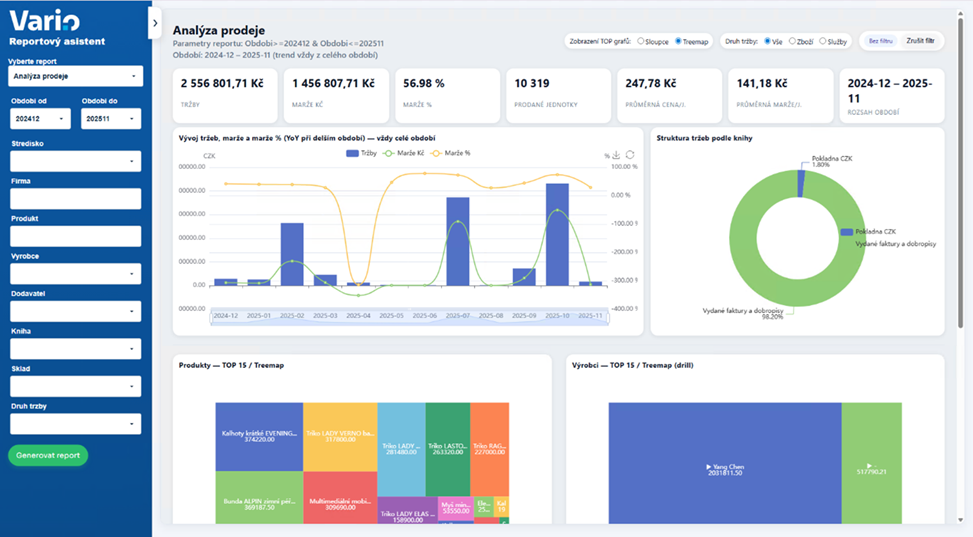
Task: Click the Zrušit filtr button
Action: pos(921,41)
